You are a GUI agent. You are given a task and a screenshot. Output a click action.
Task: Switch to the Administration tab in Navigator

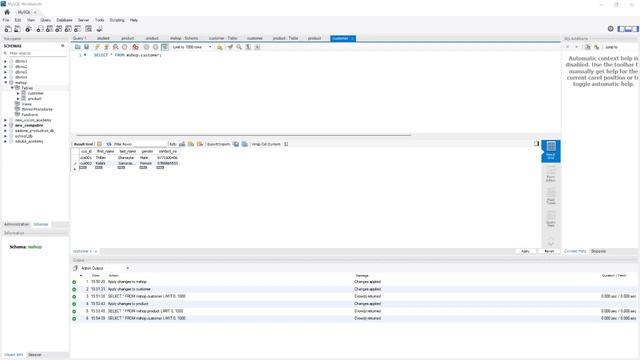click(x=17, y=224)
